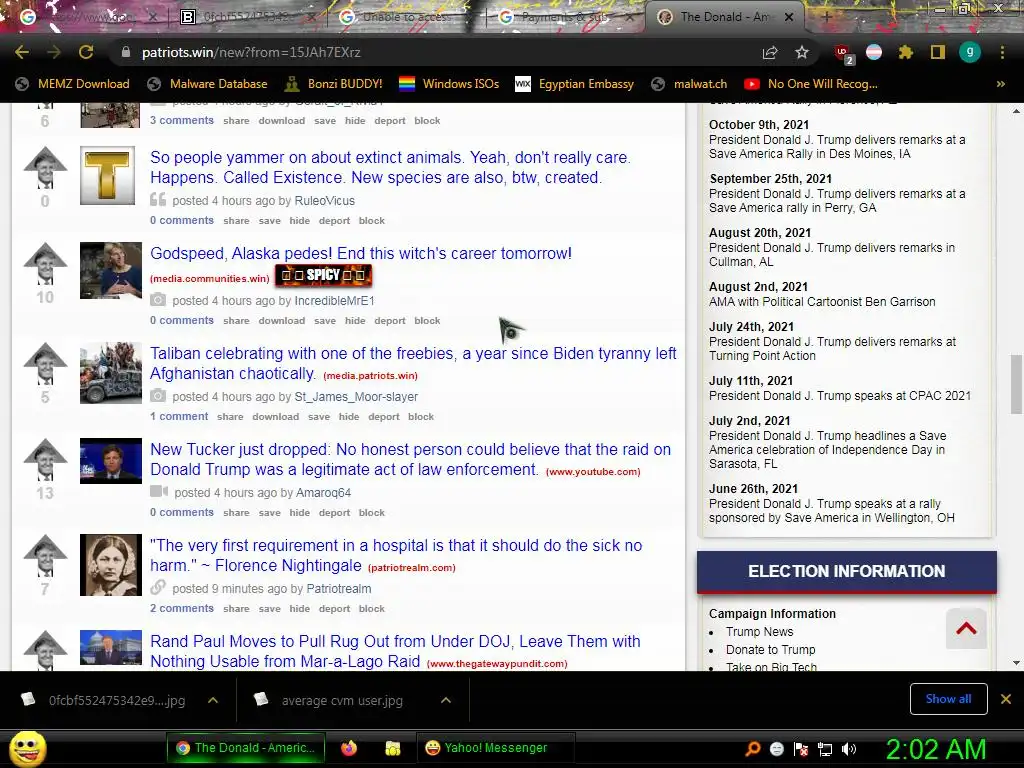
Task: Click the page vertical scrollbar thumb
Action: pyautogui.click(x=1016, y=384)
